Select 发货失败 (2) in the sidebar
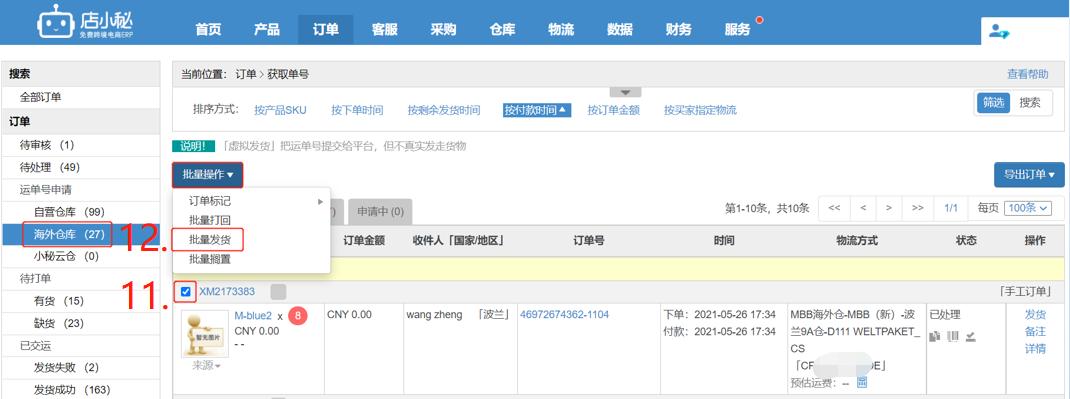Screen dimensions: 1070x399 [81, 368]
